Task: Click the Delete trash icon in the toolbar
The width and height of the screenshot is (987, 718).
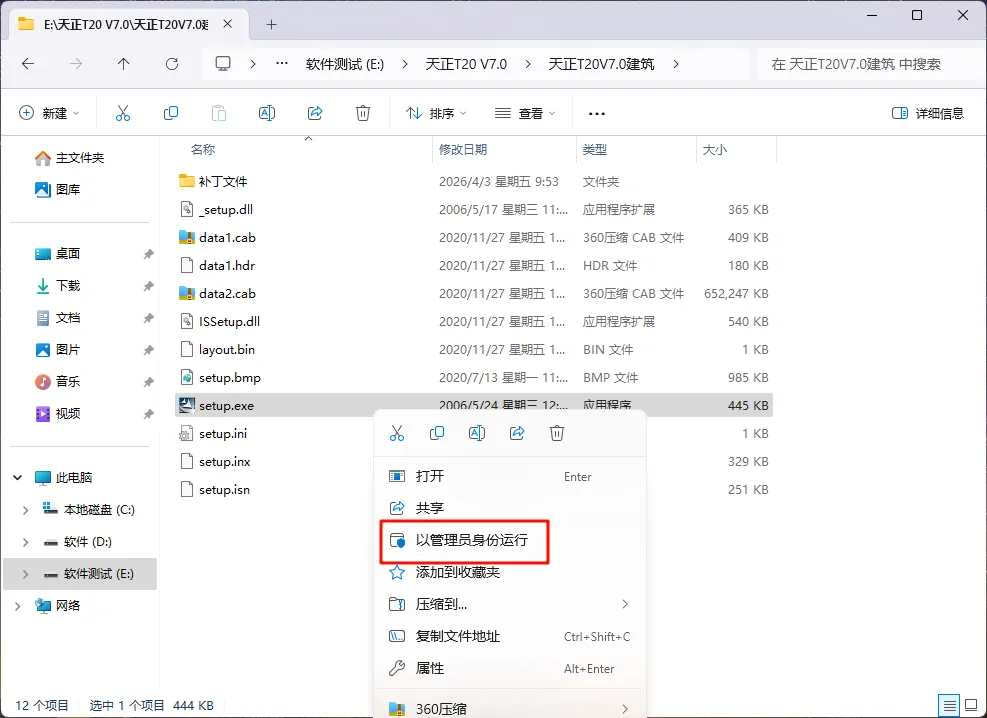Action: (x=363, y=113)
